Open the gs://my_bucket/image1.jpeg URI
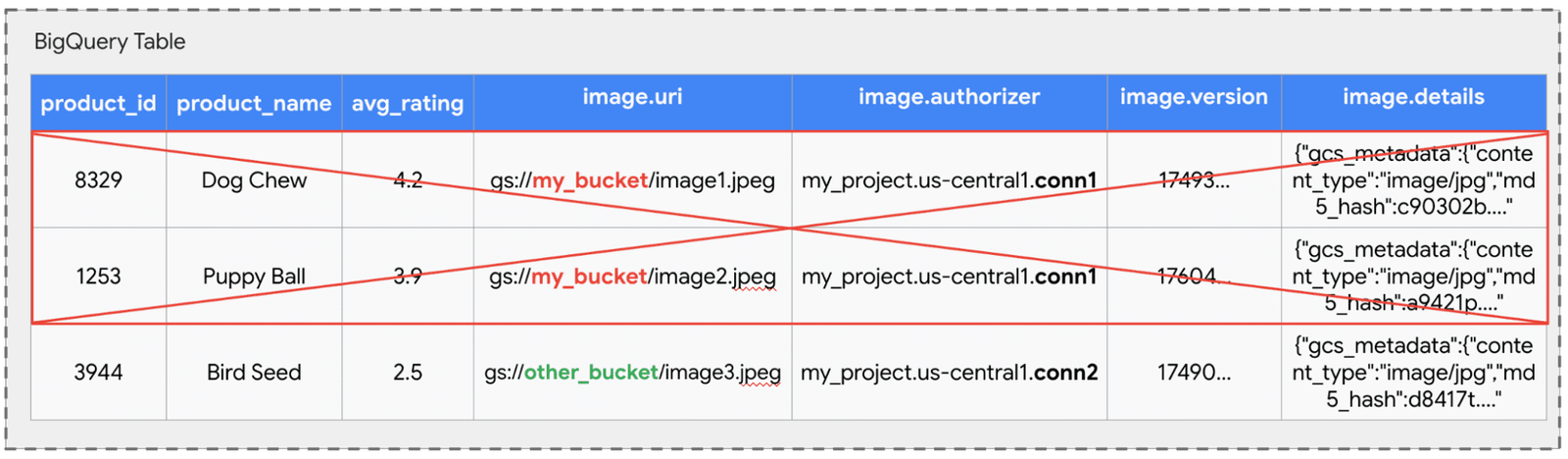1568x459 pixels. click(x=632, y=180)
